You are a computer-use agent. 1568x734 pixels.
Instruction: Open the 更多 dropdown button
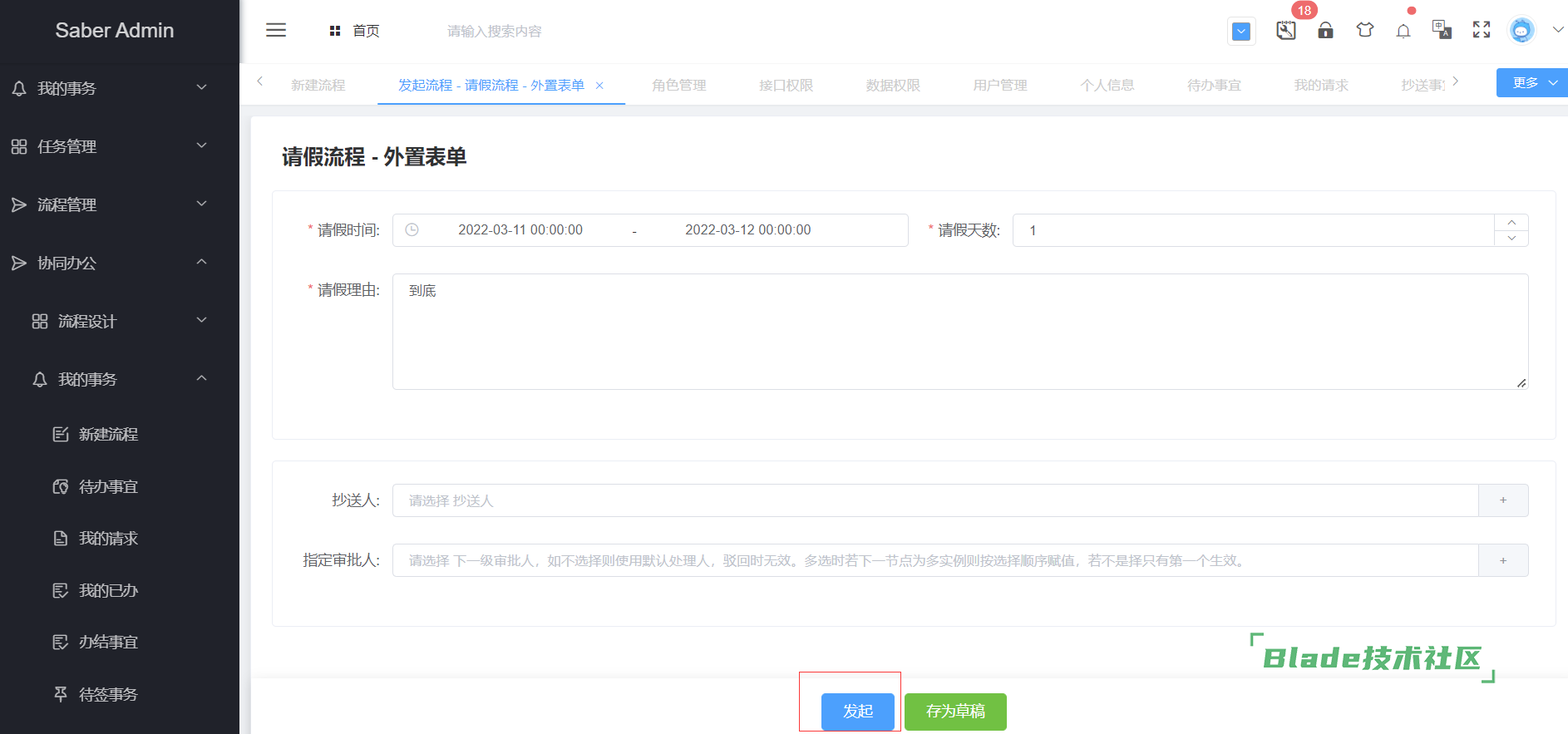(x=1531, y=82)
